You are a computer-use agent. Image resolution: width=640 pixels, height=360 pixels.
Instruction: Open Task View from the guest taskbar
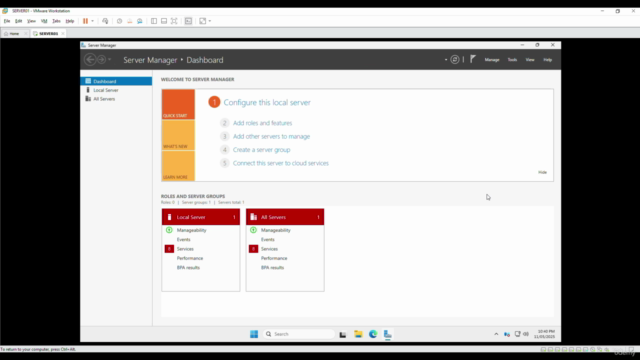point(343,334)
